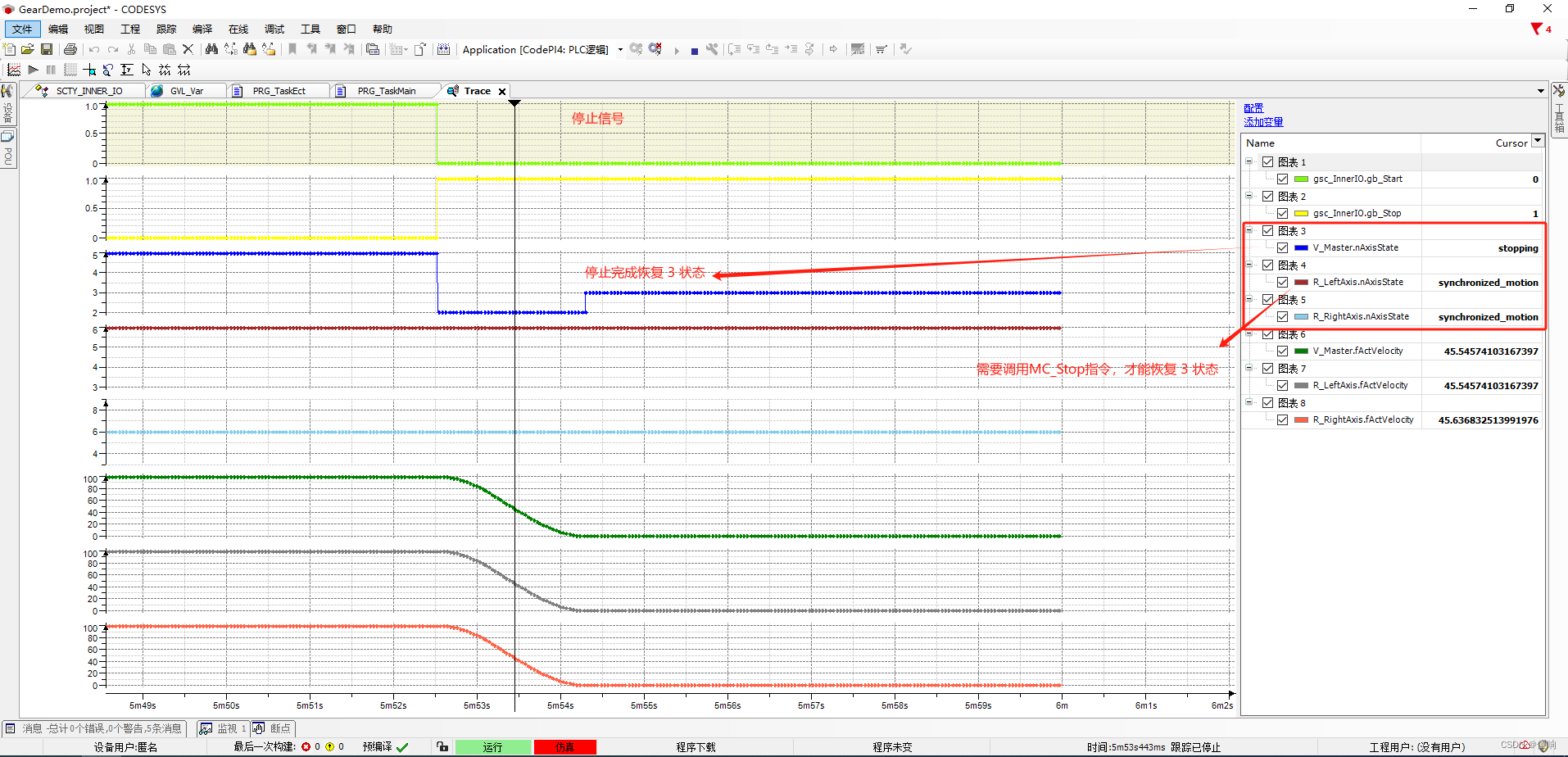Open the Application device dropdown arrow
The image size is (1568, 757).
(620, 50)
